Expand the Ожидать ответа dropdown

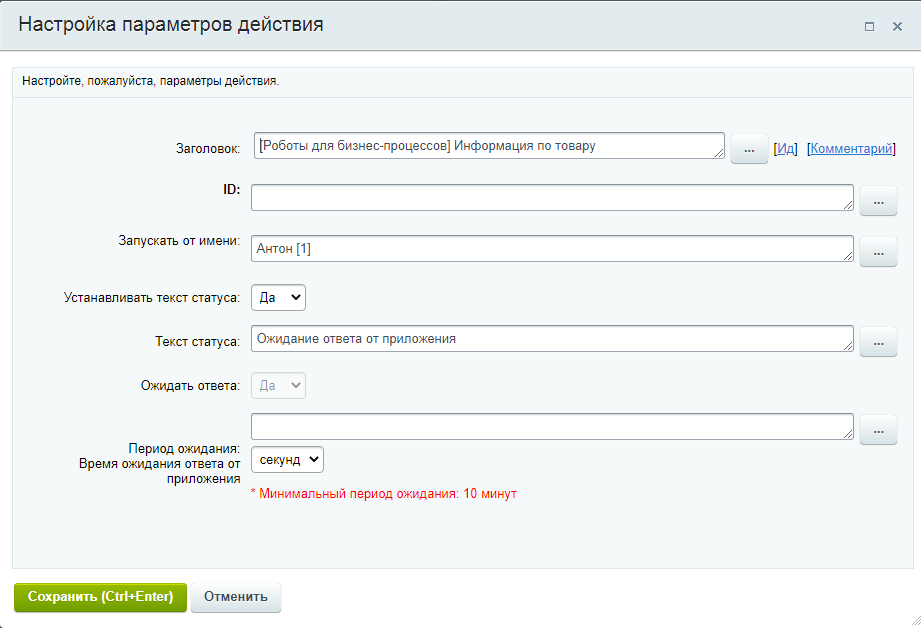tap(278, 386)
